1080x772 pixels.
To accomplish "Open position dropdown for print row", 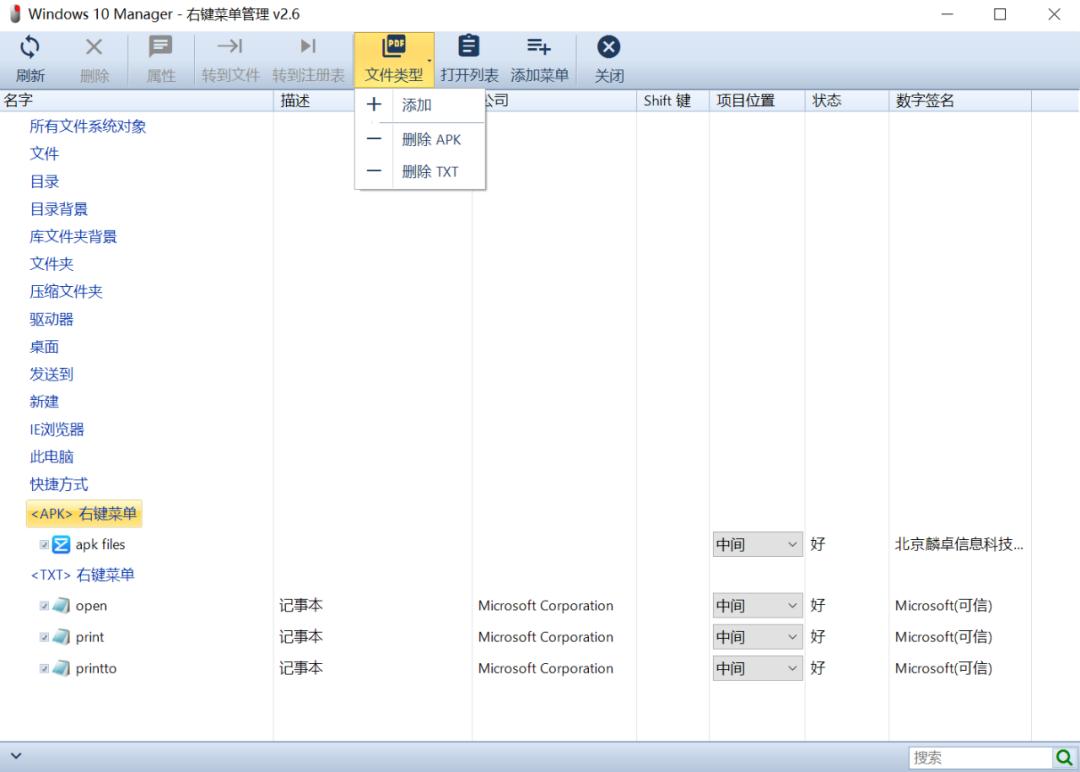I will click(x=758, y=637).
